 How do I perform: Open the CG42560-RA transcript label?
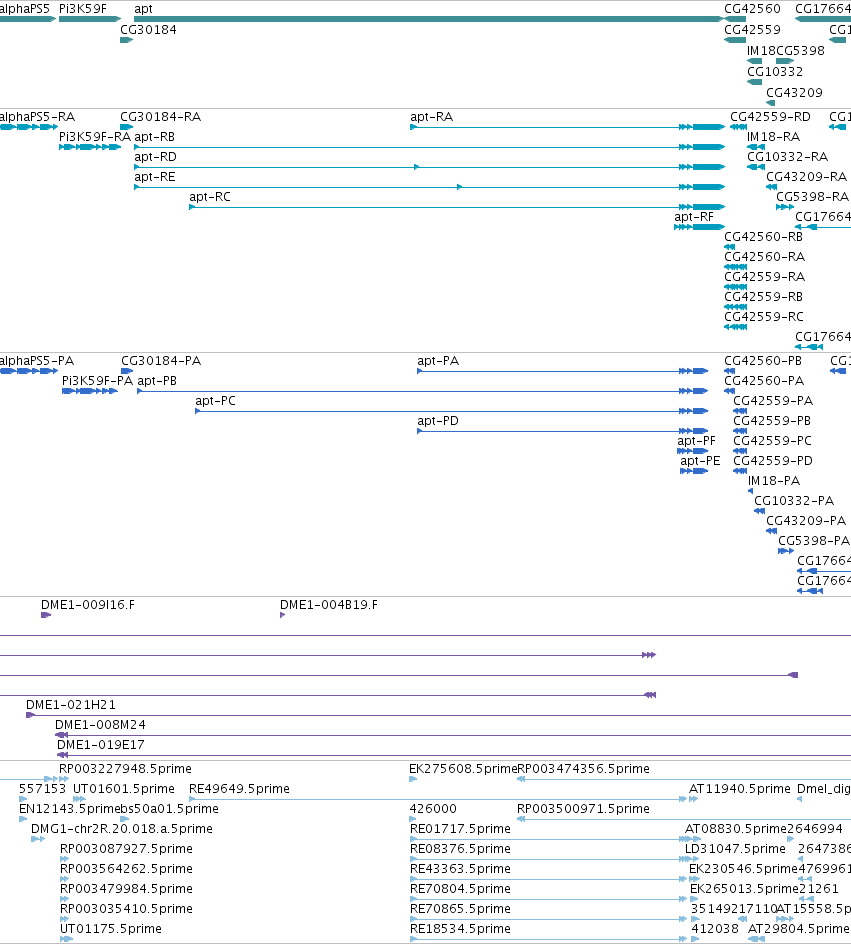click(764, 256)
